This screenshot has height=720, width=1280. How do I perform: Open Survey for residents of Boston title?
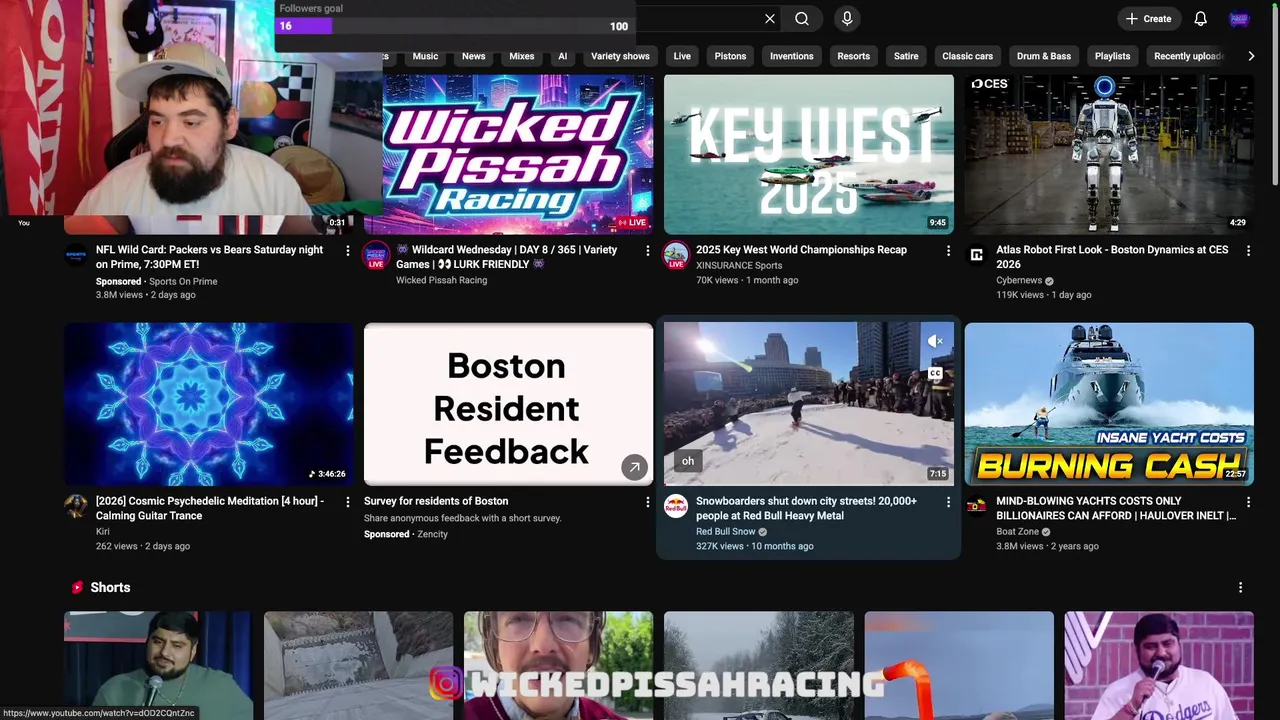pyautogui.click(x=436, y=501)
